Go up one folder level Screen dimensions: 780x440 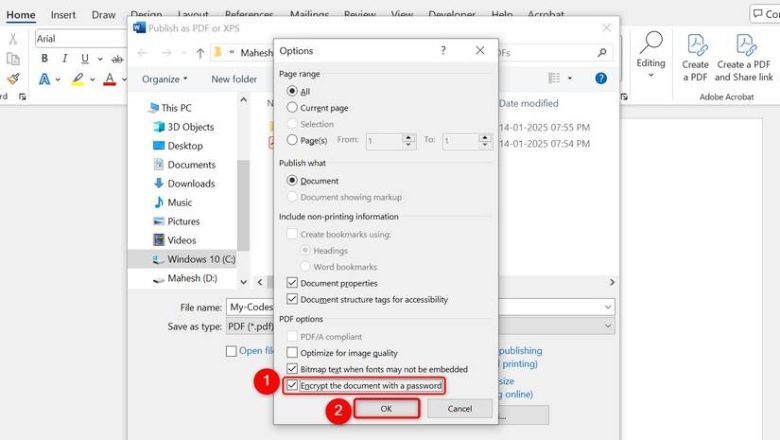pyautogui.click(x=200, y=53)
